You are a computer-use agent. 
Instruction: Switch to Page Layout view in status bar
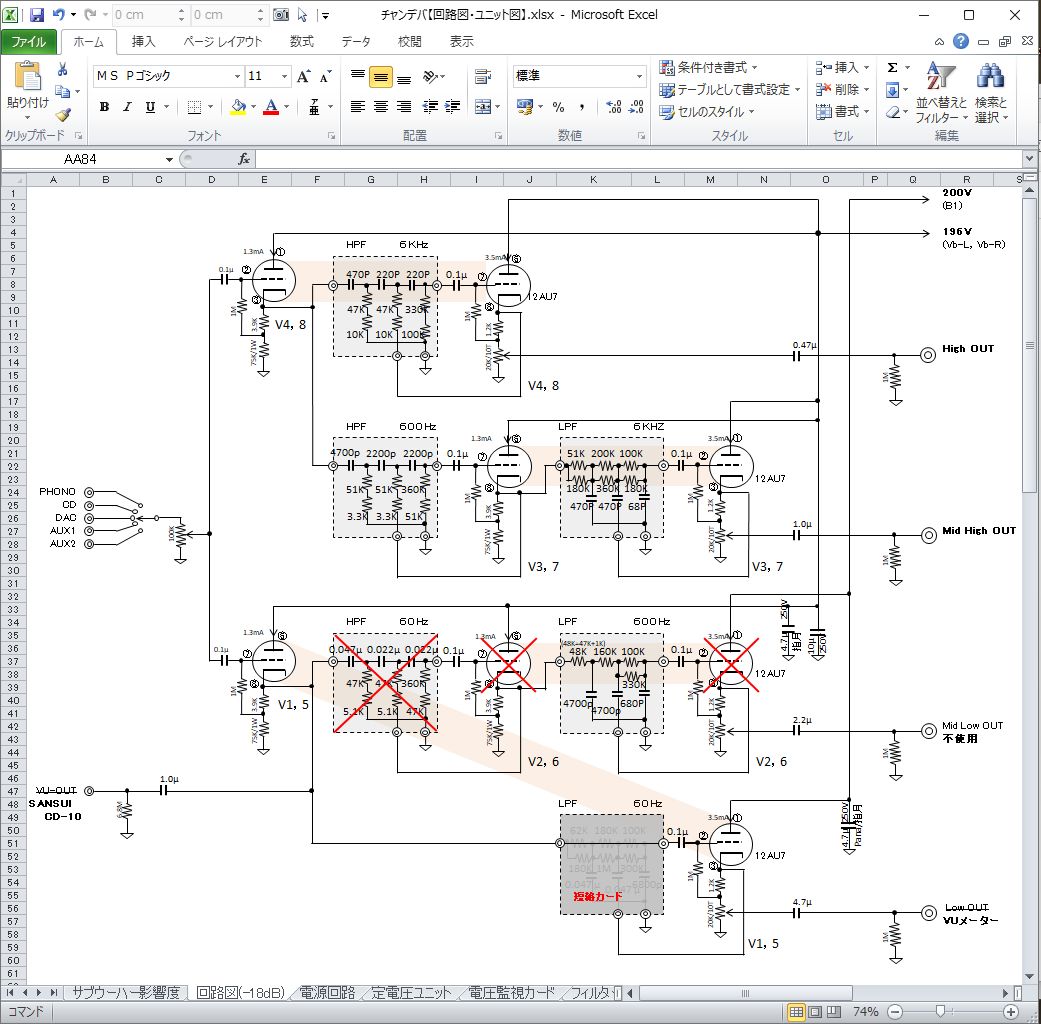click(x=815, y=1012)
